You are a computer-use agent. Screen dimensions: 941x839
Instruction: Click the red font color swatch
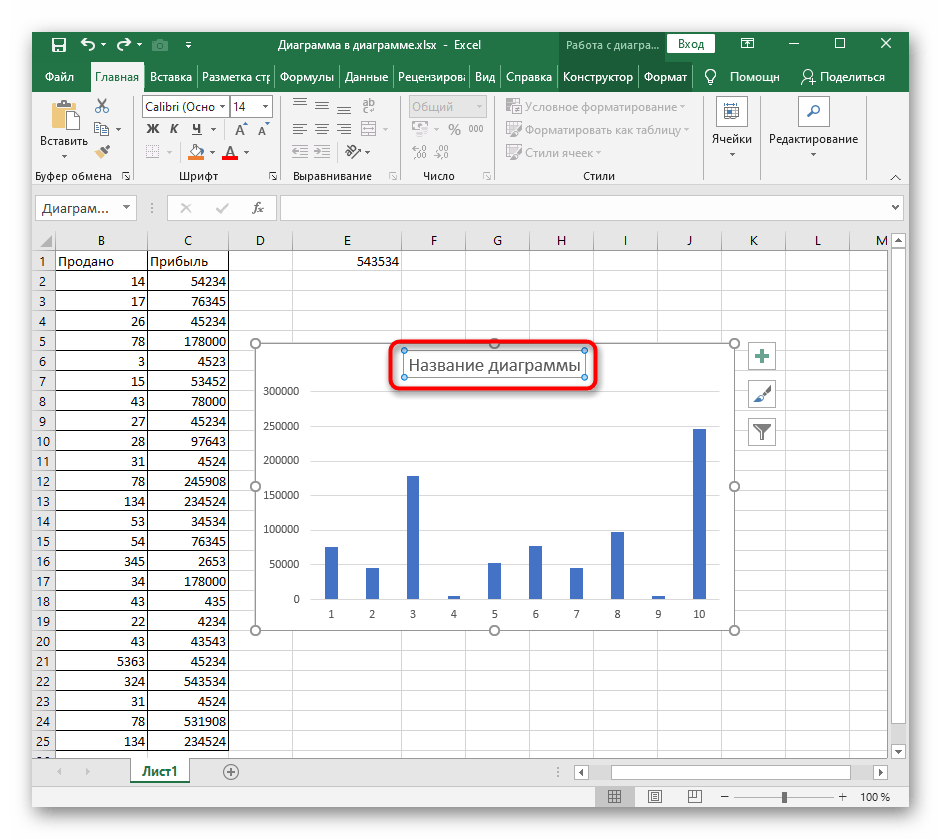(x=230, y=153)
